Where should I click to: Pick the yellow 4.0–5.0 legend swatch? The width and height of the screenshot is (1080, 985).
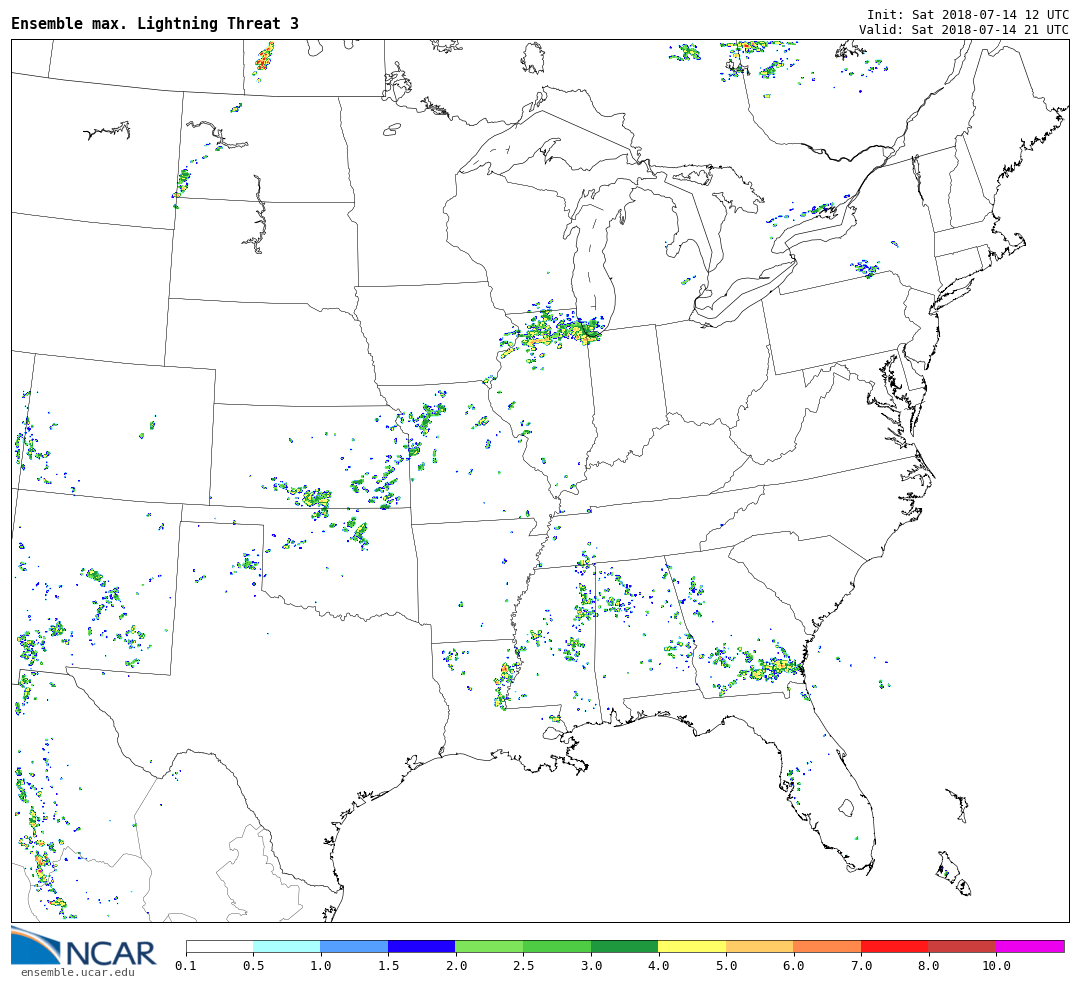click(691, 946)
